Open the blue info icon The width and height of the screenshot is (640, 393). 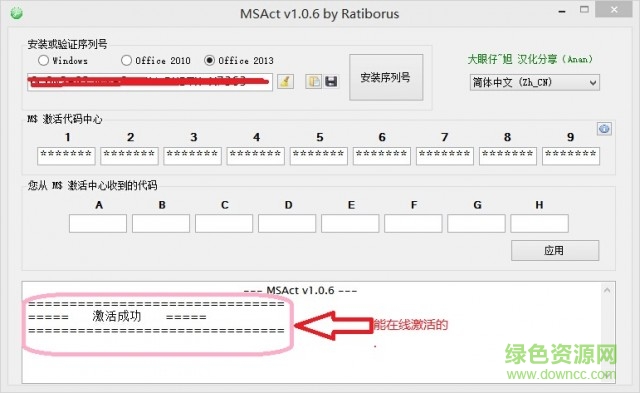(604, 129)
